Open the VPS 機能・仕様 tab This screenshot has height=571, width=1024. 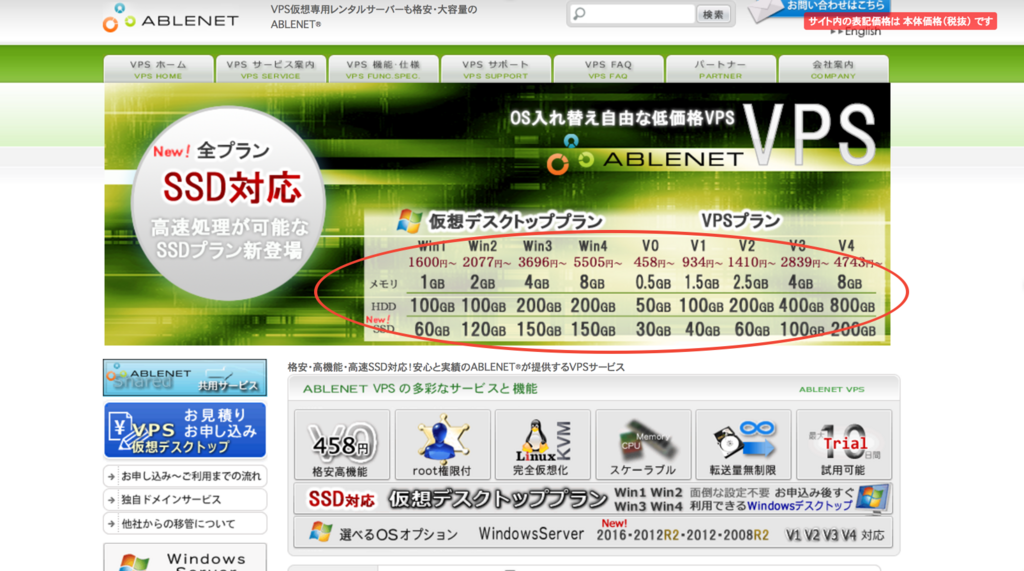click(x=383, y=69)
